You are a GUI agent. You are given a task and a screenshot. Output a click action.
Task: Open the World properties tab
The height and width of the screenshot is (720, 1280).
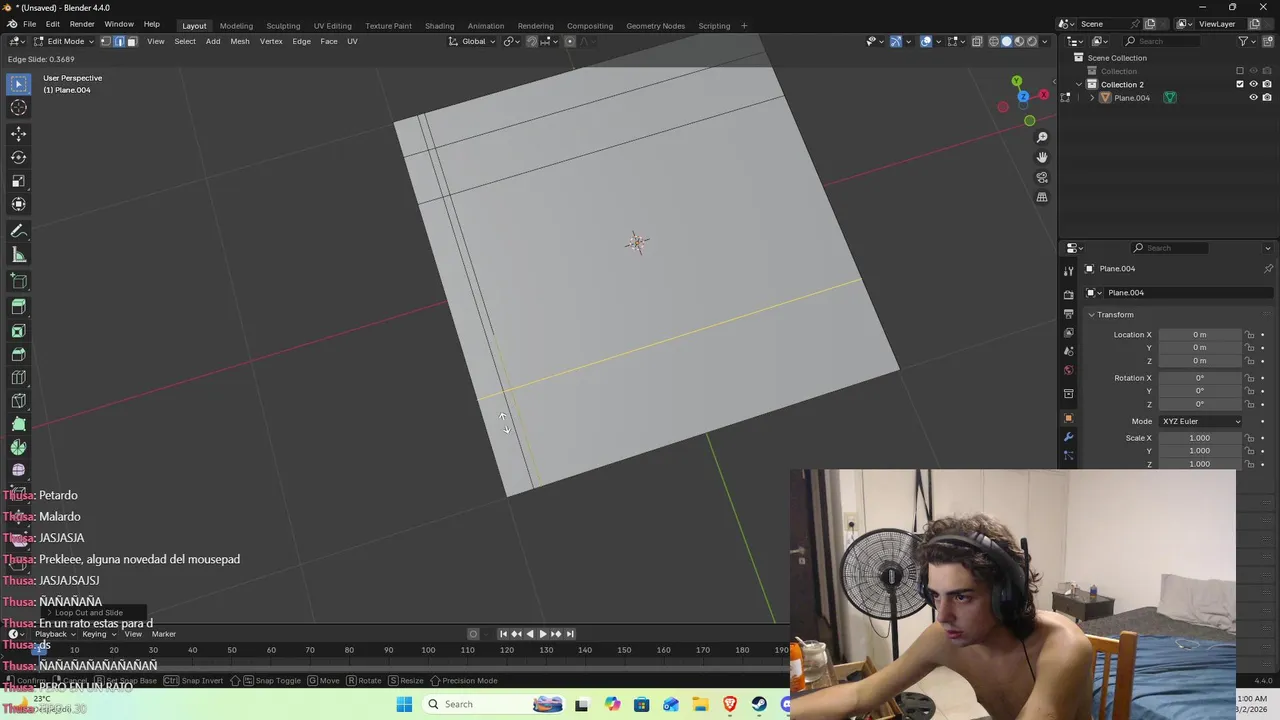1068,370
